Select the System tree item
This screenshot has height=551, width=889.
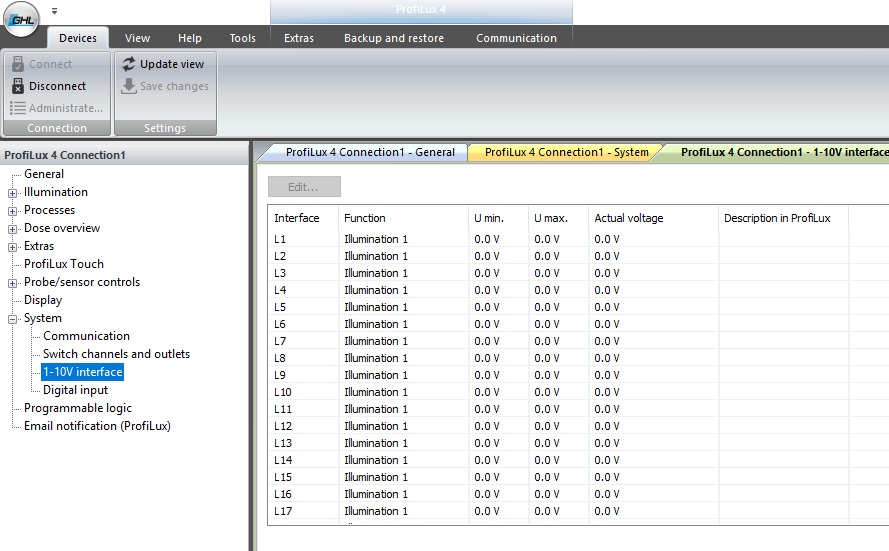coord(43,318)
